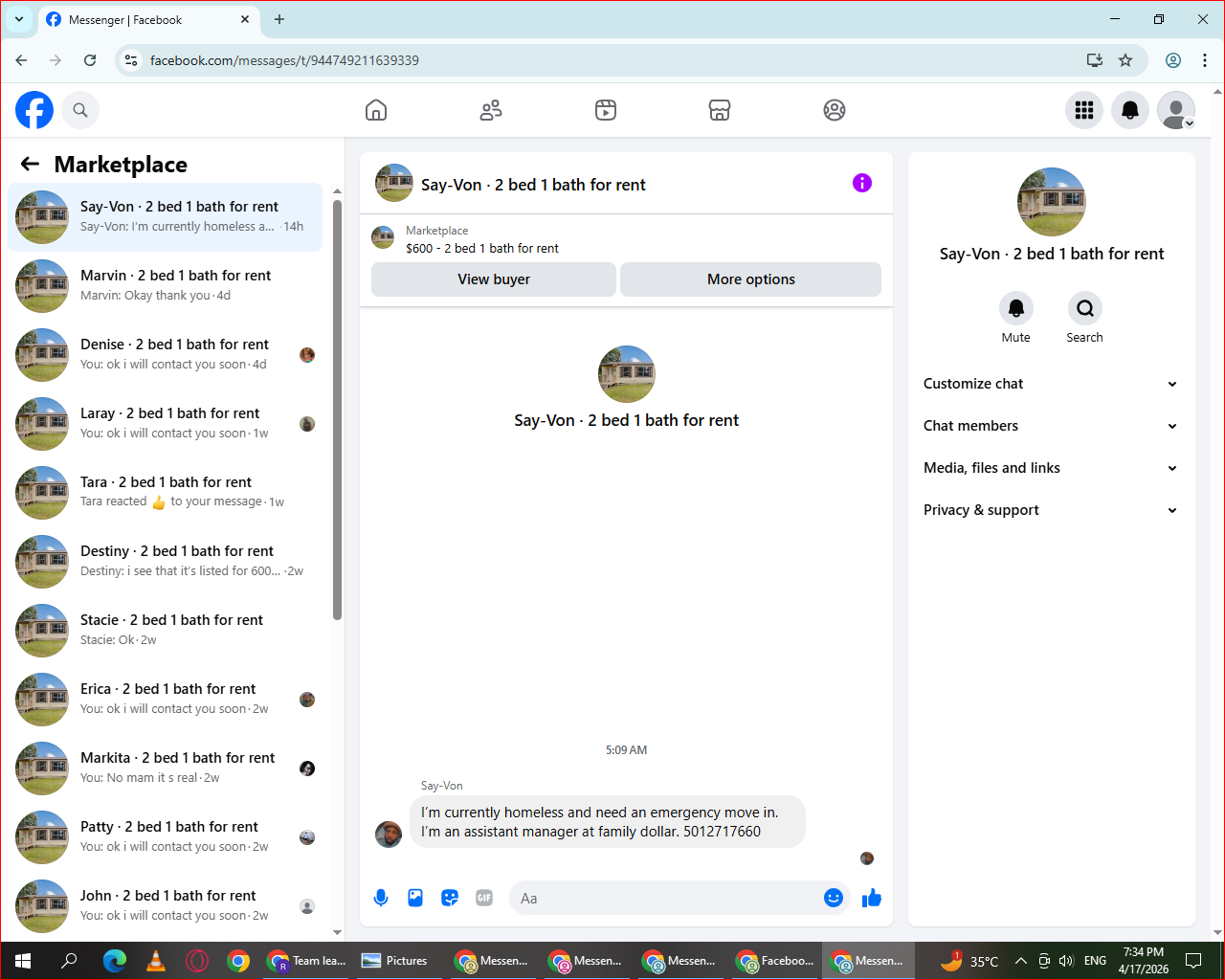Reload the page with browser refresh icon
The image size is (1225, 980).
pos(90,60)
